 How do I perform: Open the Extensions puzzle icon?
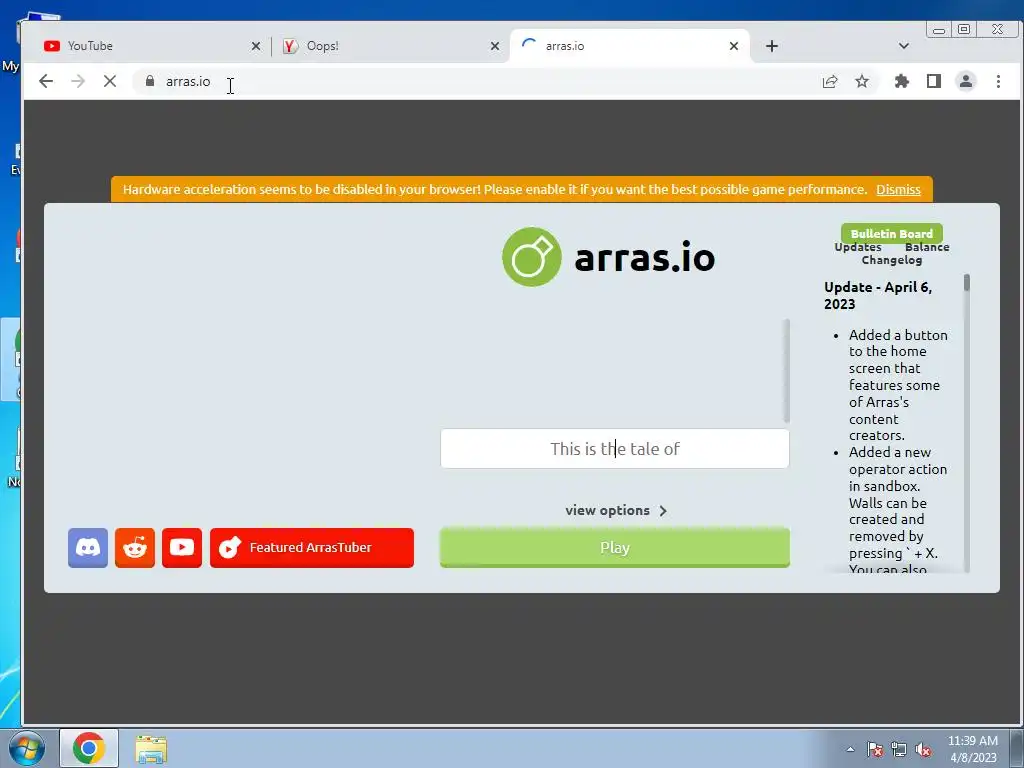pyautogui.click(x=902, y=81)
